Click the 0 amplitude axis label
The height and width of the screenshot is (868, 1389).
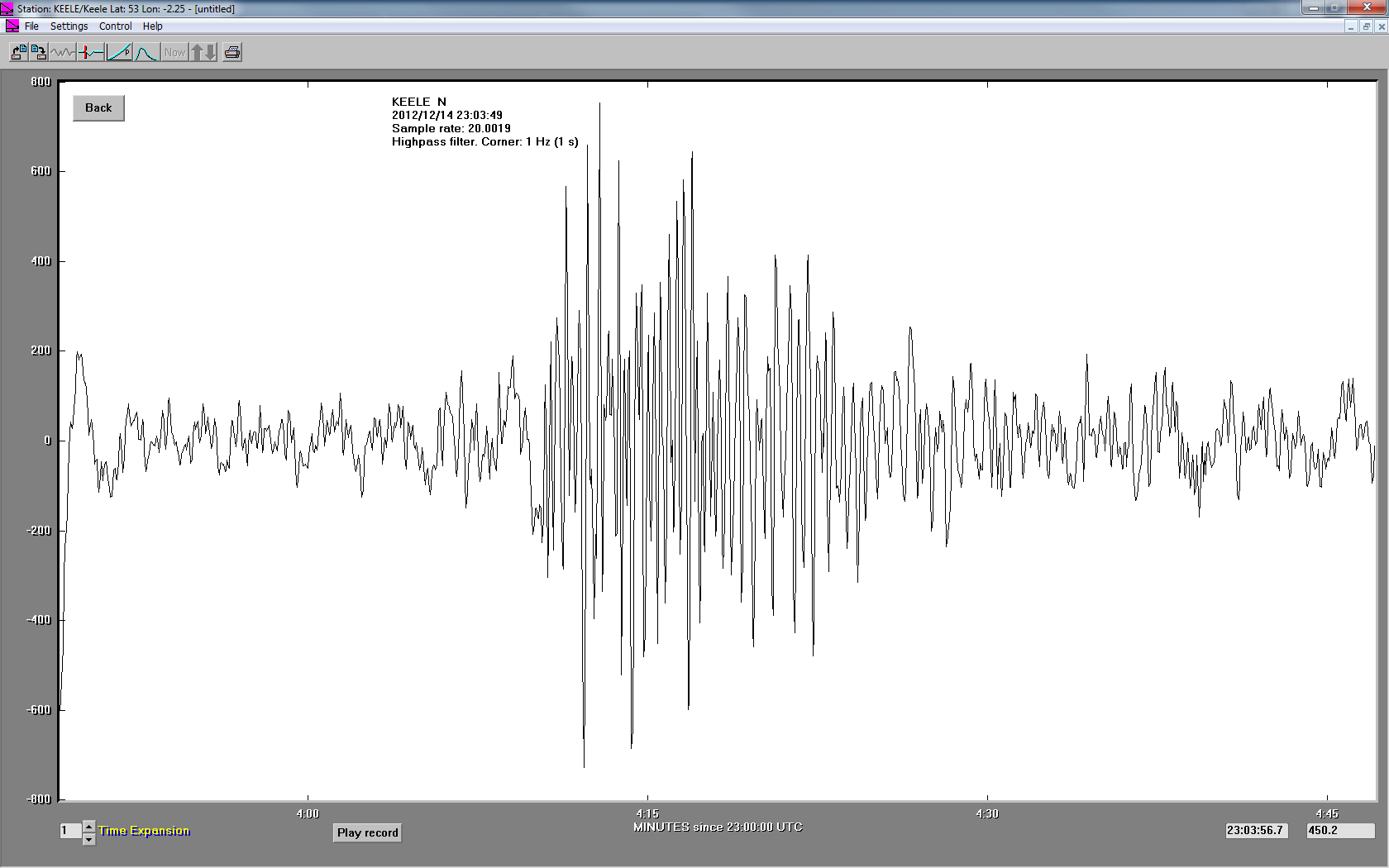tap(48, 441)
